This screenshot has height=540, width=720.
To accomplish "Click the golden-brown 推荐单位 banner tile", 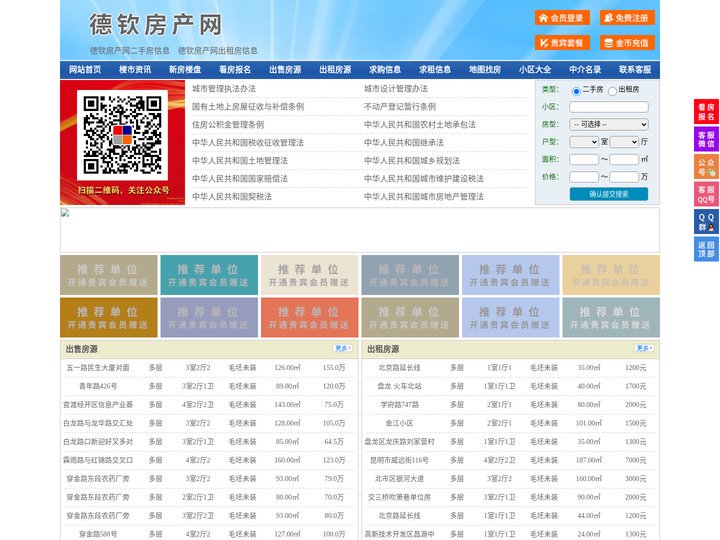I will pos(108,317).
